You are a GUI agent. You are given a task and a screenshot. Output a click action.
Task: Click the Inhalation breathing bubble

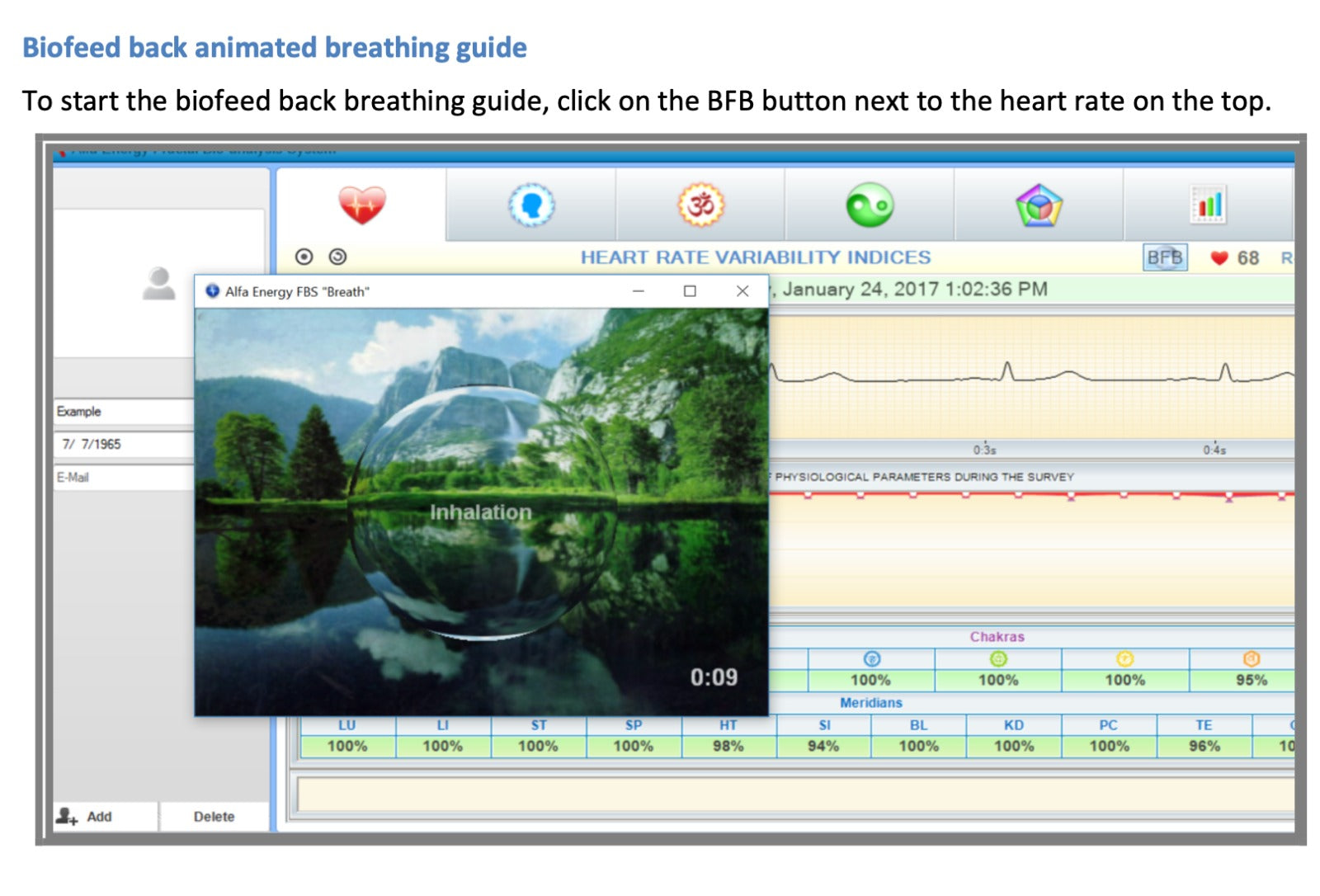[482, 512]
